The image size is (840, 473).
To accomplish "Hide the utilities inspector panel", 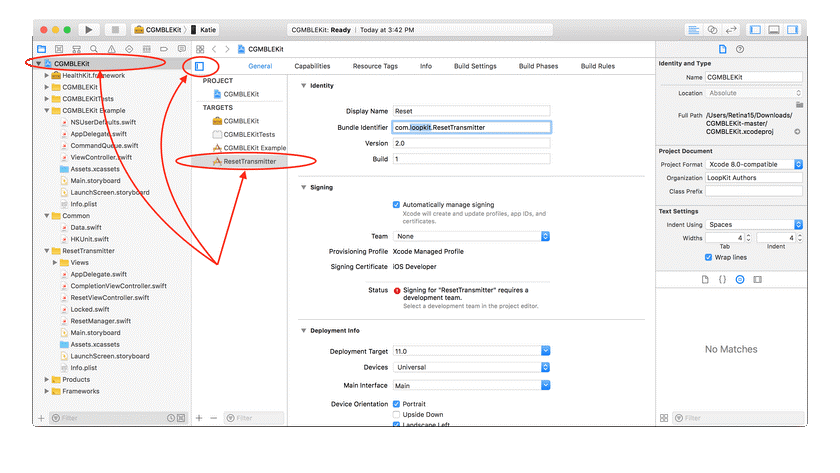I will (x=793, y=29).
